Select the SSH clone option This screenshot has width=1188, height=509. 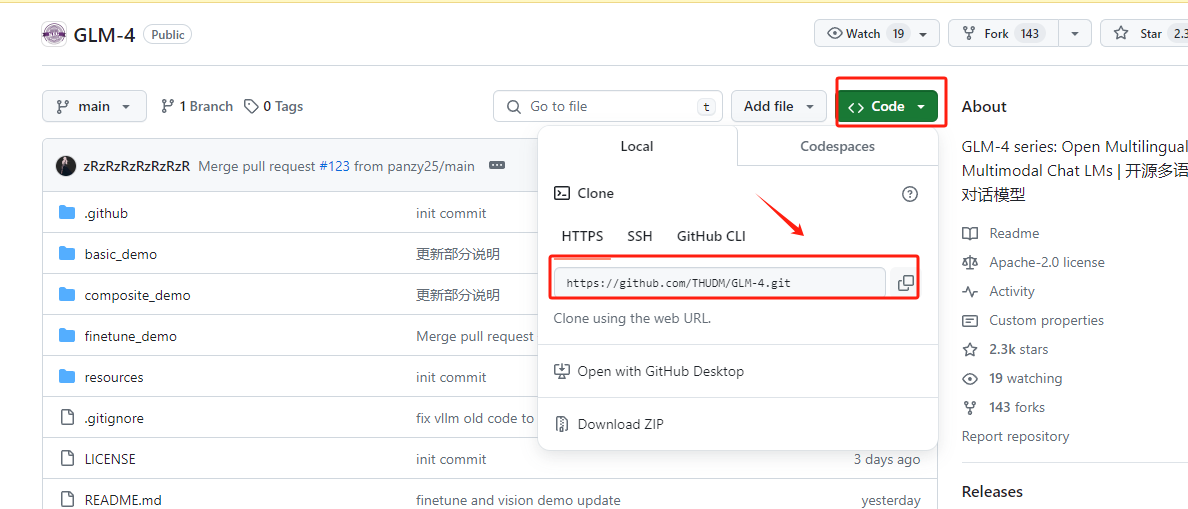639,236
